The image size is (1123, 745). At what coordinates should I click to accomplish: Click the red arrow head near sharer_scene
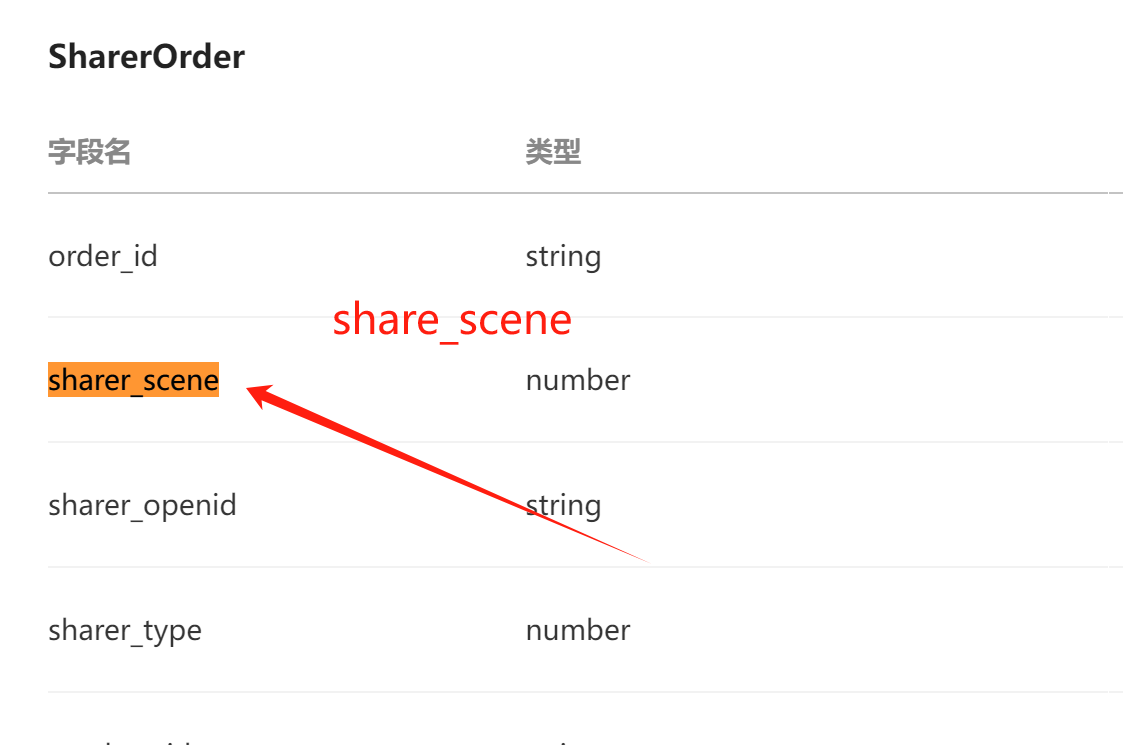259,394
